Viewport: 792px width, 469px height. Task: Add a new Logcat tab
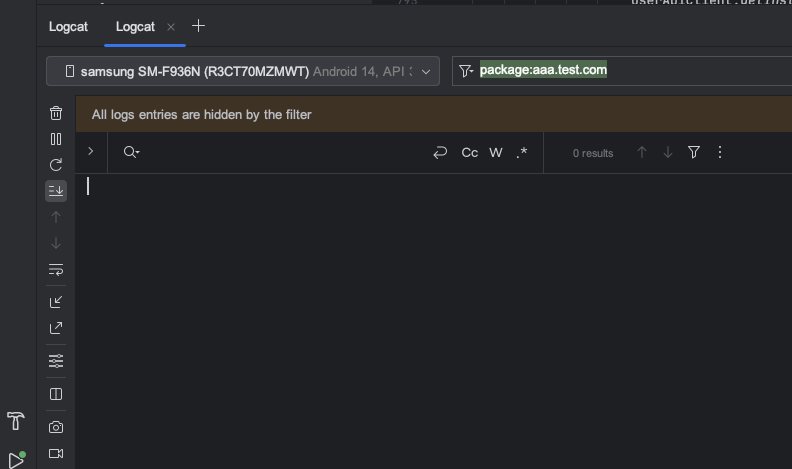[x=199, y=26]
